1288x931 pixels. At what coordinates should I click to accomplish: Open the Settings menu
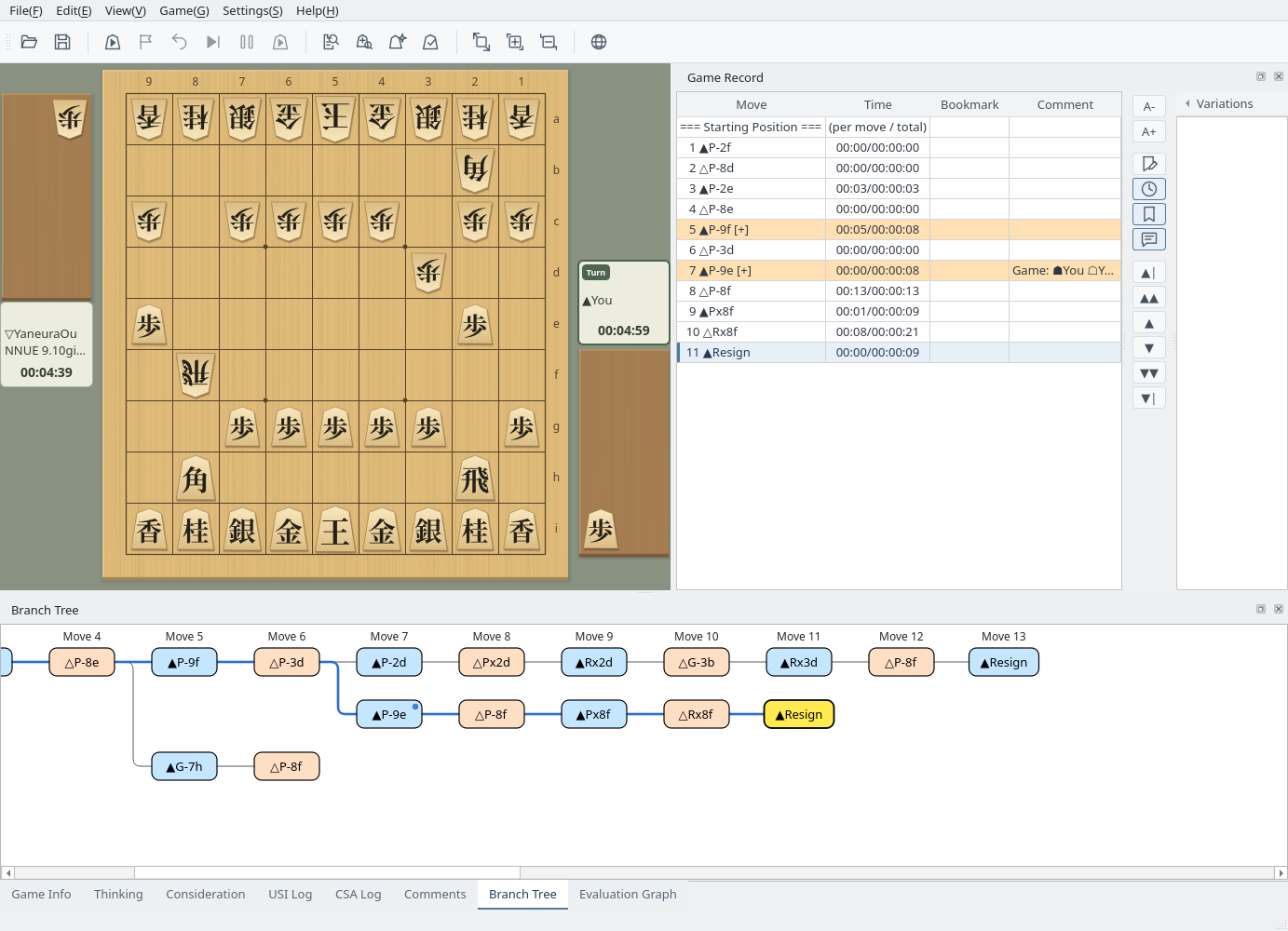tap(252, 11)
